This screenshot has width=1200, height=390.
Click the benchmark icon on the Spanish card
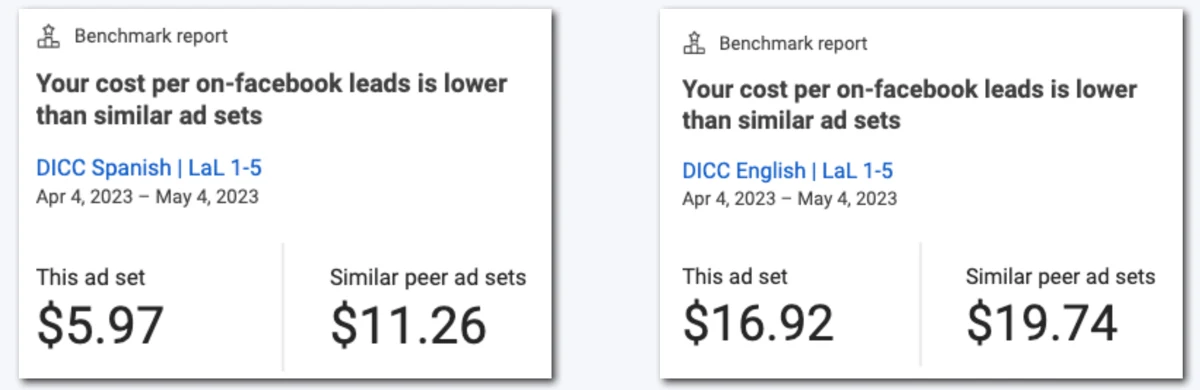pos(48,37)
